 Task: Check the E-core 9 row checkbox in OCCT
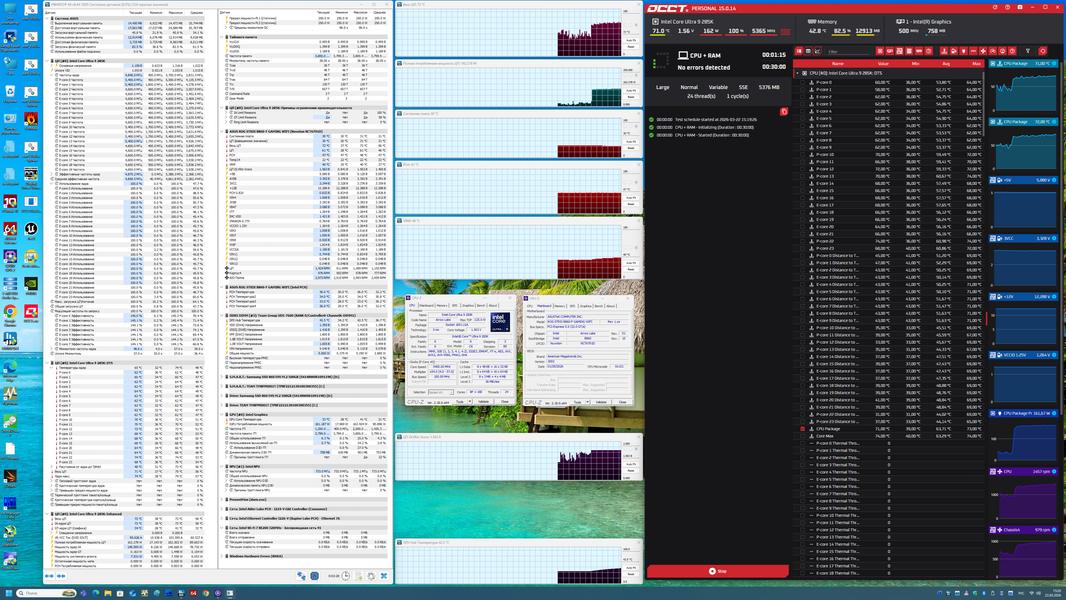point(802,147)
